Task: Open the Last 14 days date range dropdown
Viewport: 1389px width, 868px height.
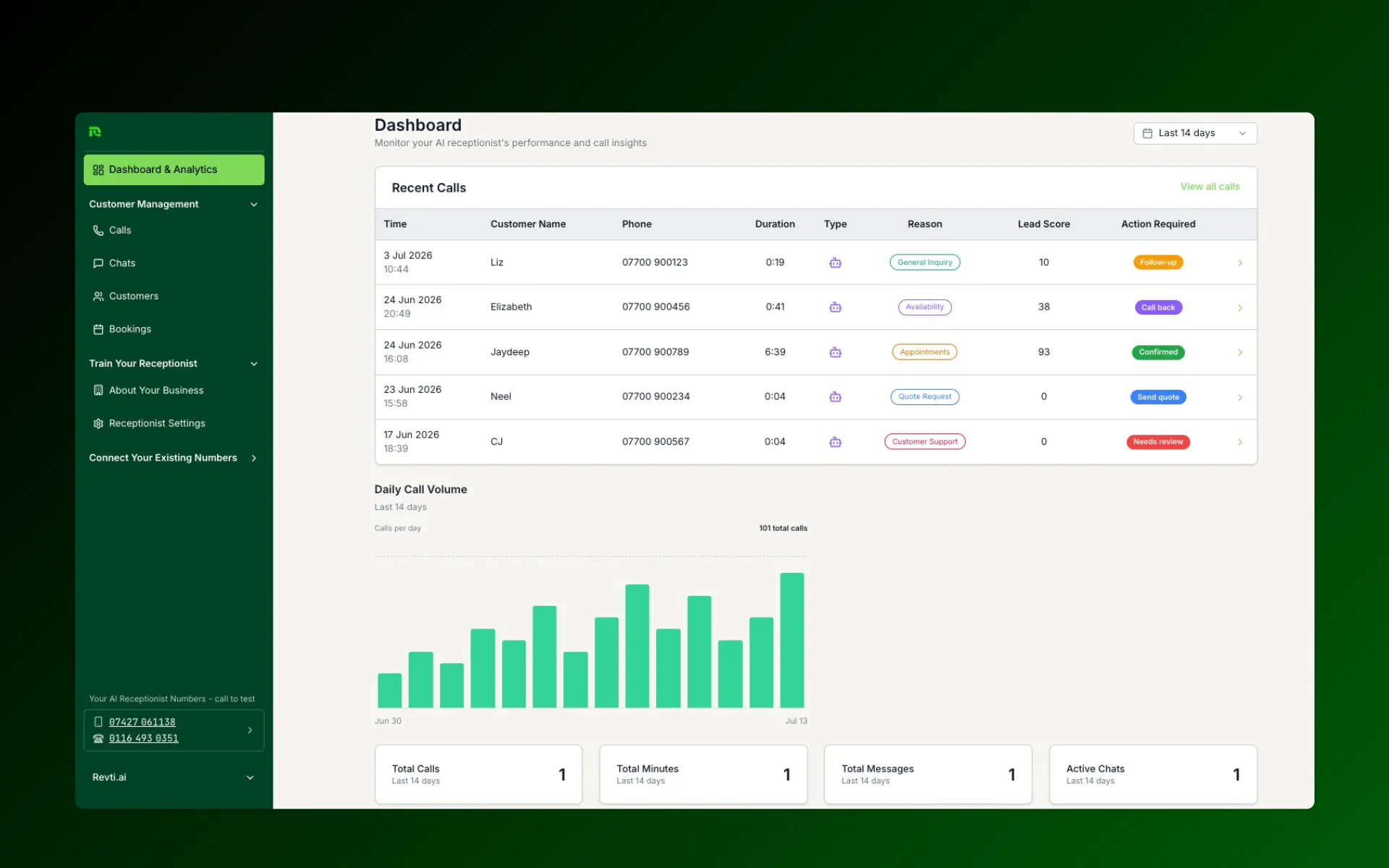Action: [x=1195, y=133]
